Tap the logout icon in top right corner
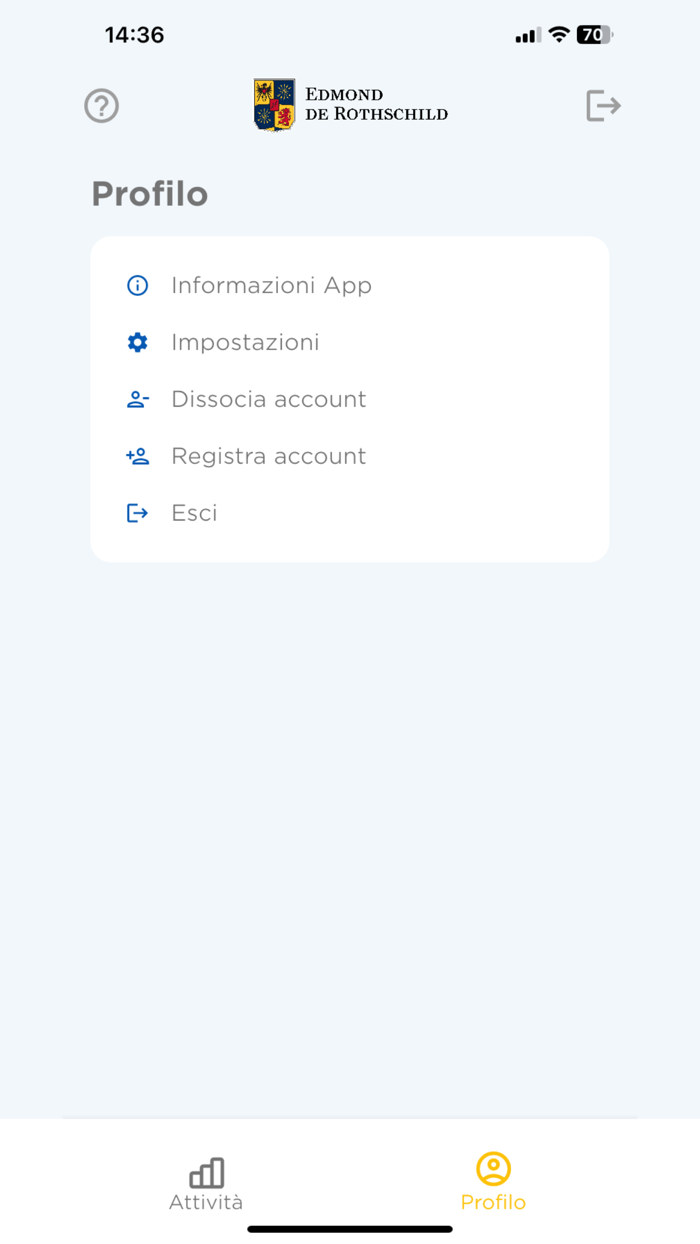700x1244 pixels. [x=603, y=105]
